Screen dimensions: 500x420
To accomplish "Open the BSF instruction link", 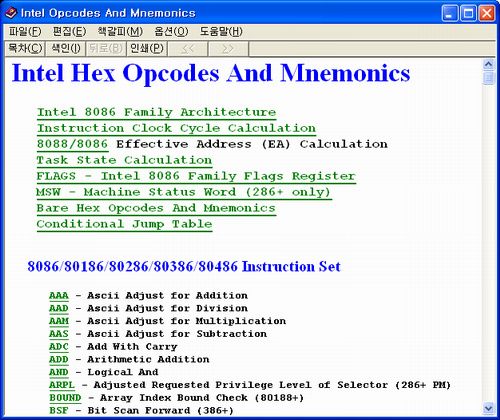I will pos(59,410).
